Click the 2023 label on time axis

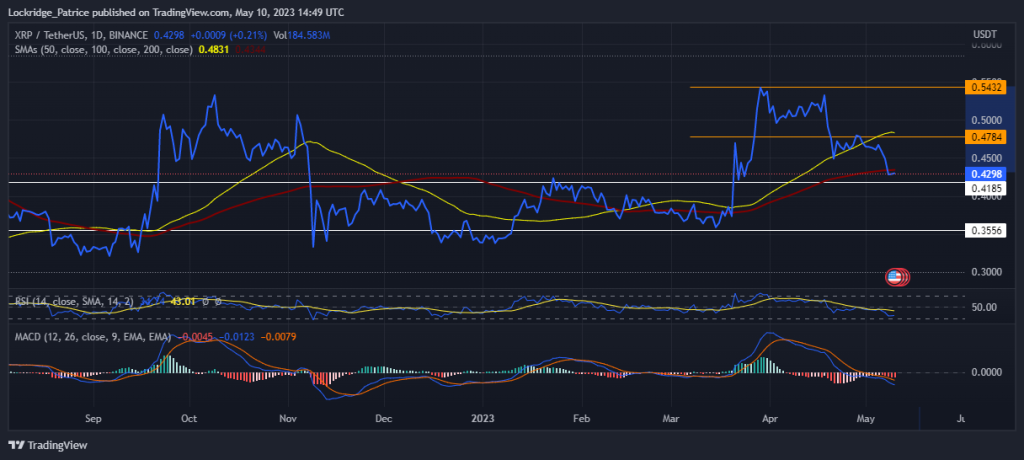tap(482, 418)
